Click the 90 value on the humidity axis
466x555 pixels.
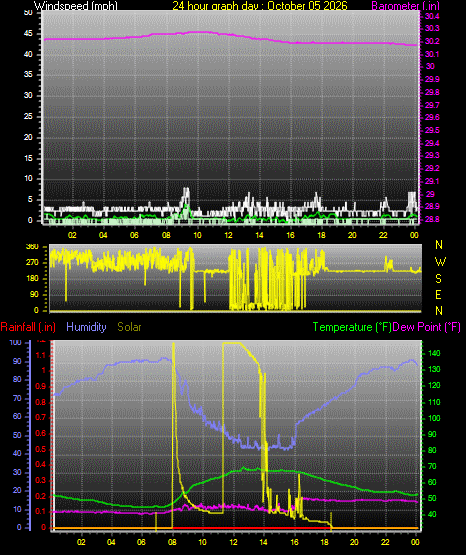click(x=17, y=361)
